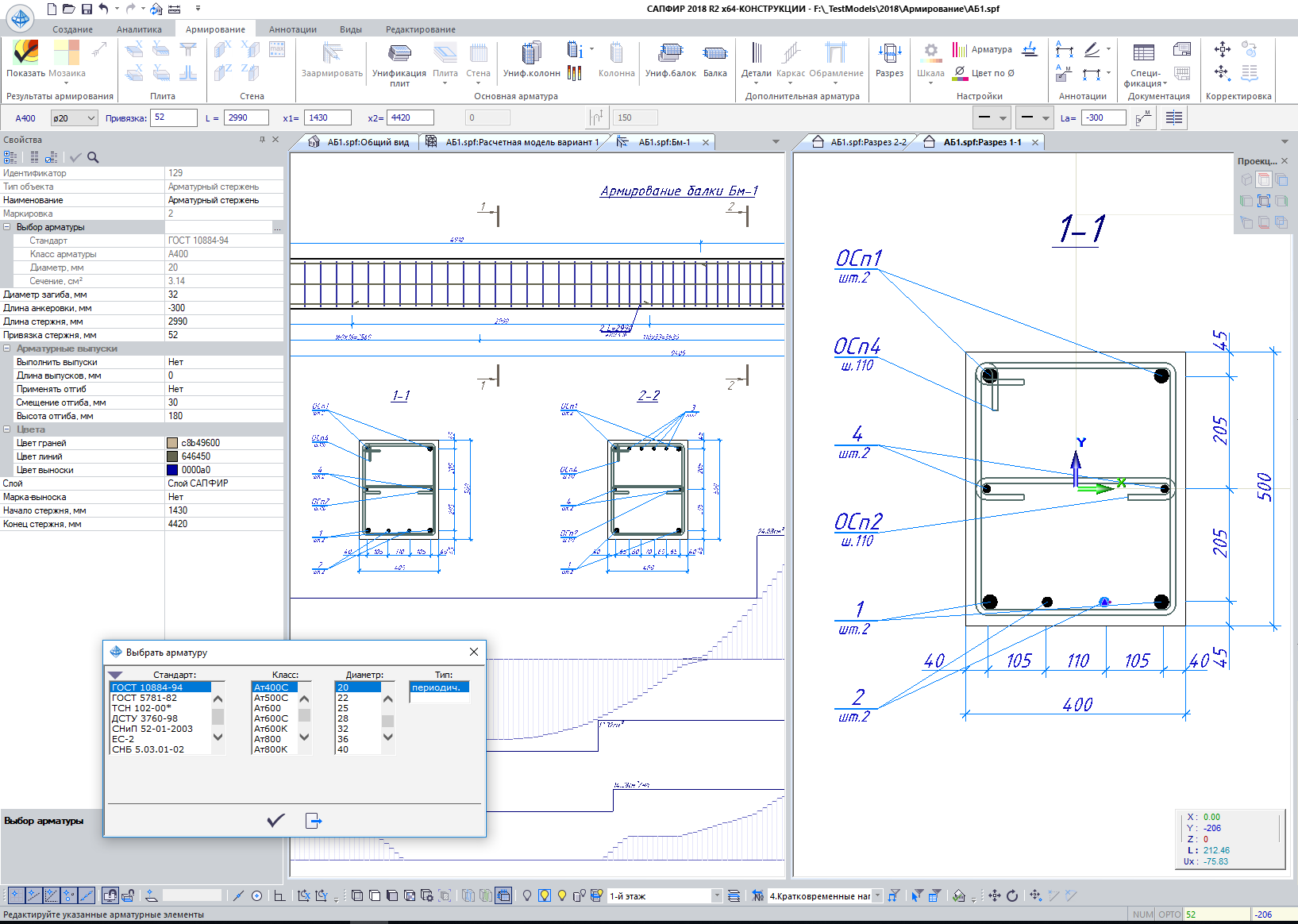Click the Балка reinforcement icon
Screen dimensions: 1298x924
pyautogui.click(x=714, y=54)
